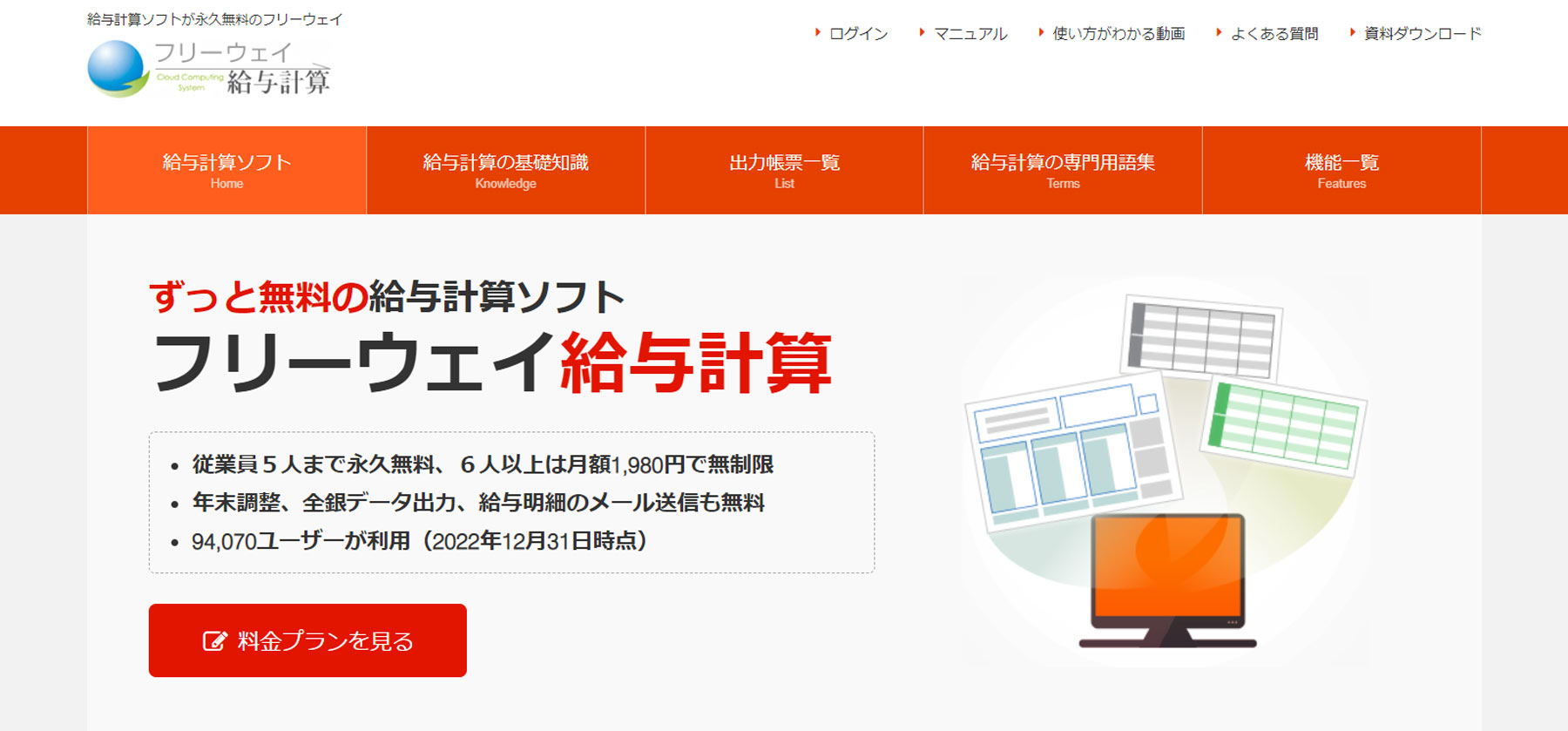This screenshot has height=731, width=1568.
Task: Click the text 94,070ユーザーが利用
Action: [x=301, y=541]
